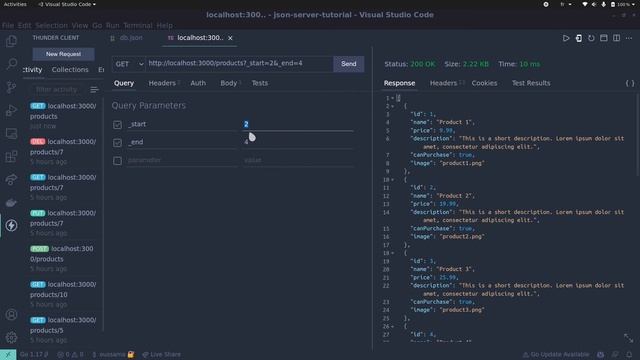Screen dimensions: 640x360
Task: Switch to the request Headers tab
Action: [164, 83]
